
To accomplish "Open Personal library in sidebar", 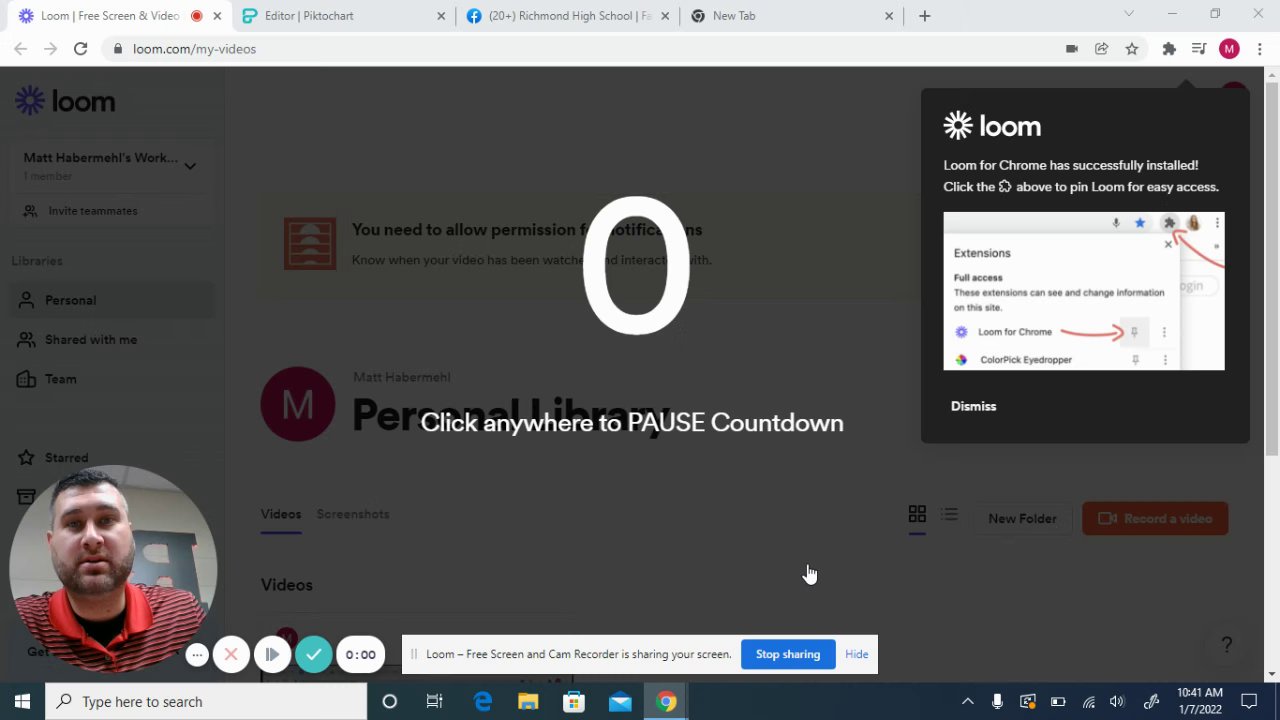I will [x=112, y=300].
